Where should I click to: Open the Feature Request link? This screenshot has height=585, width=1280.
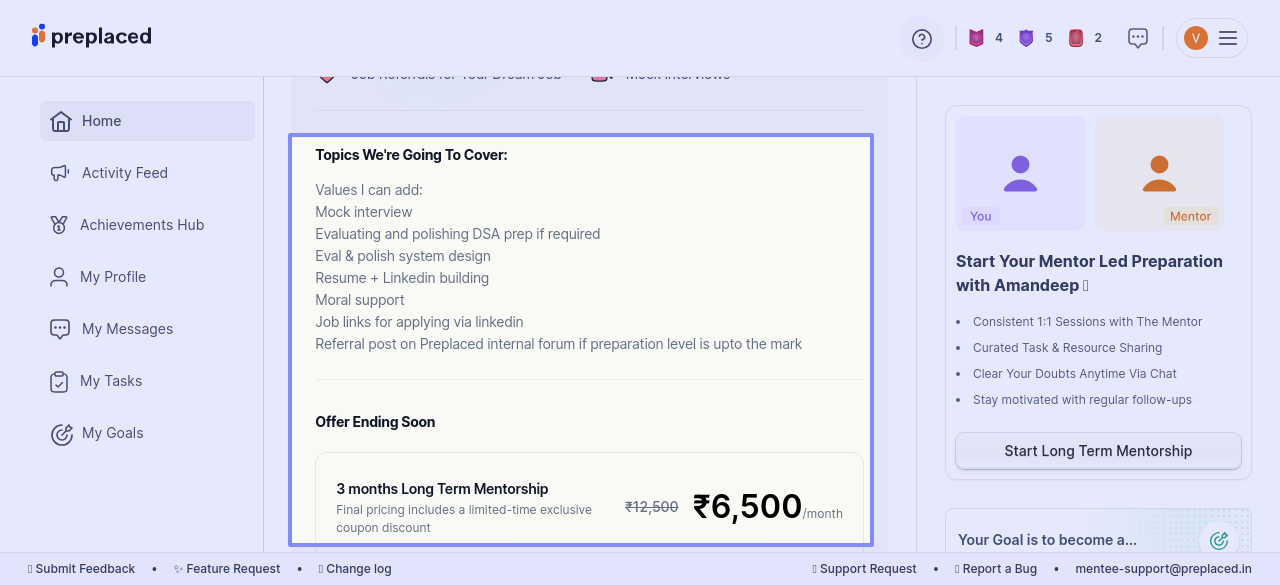pos(232,569)
